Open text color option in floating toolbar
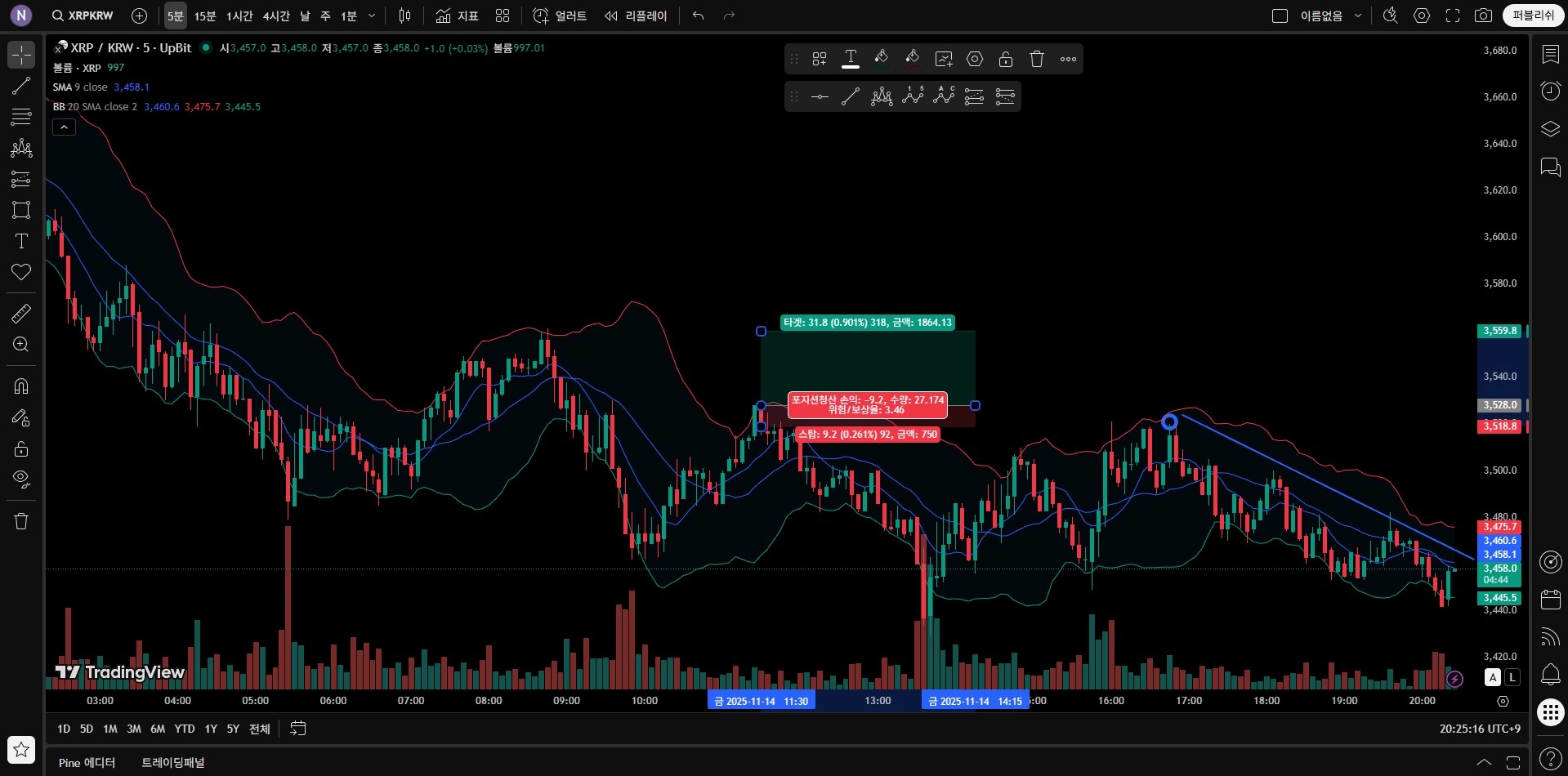 point(851,59)
